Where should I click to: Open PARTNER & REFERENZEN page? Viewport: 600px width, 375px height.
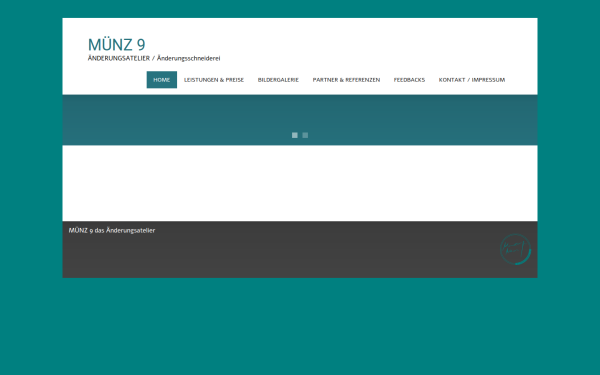tap(346, 80)
